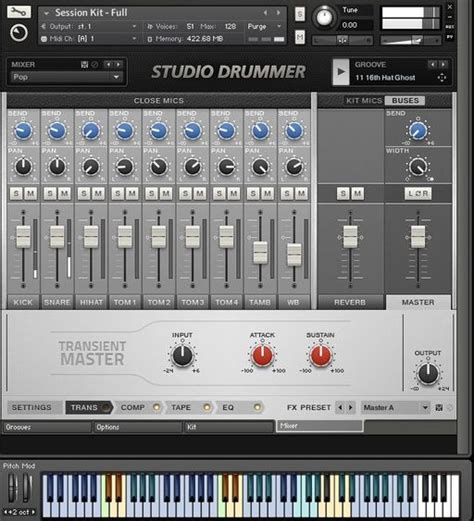
Task: Click the KICK channel volume fader
Action: pos(23,237)
